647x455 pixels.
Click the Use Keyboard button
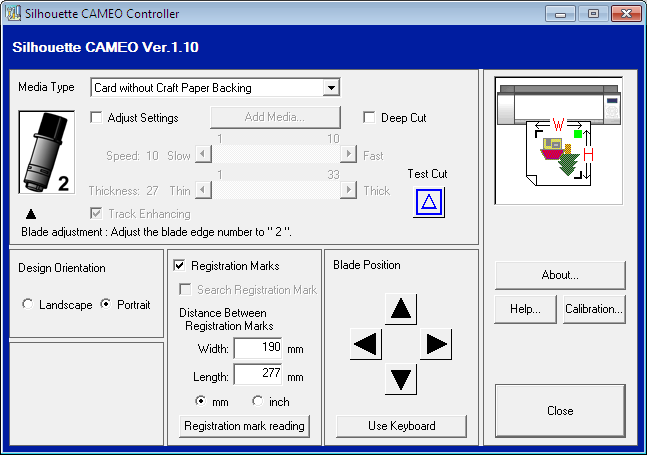[401, 426]
